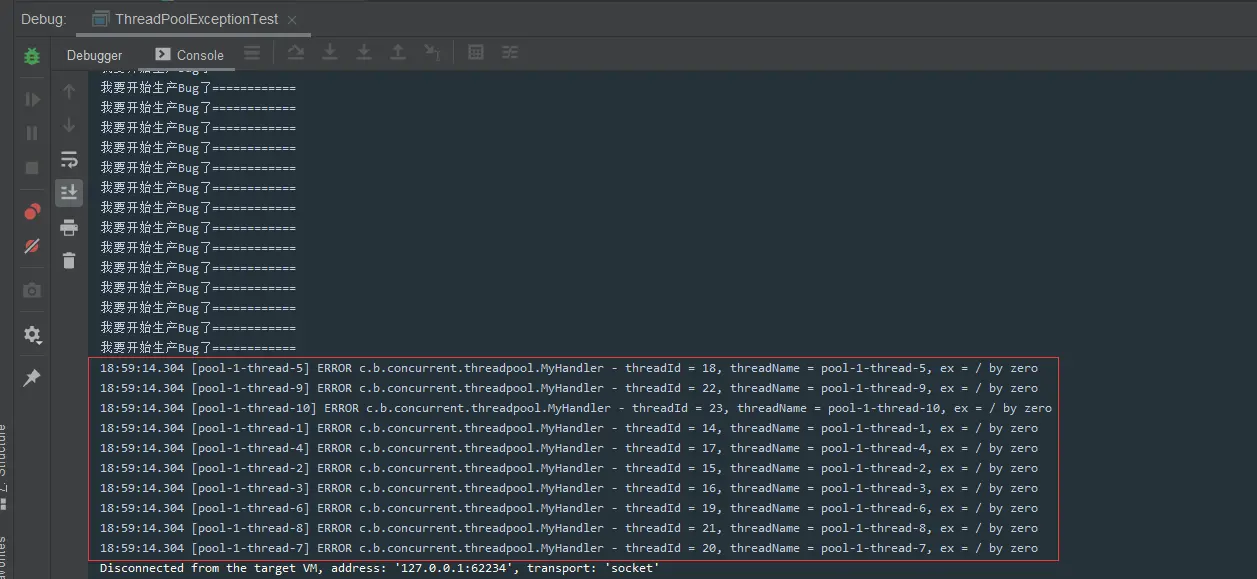Close the ThreadPoolExceptionTest tab
This screenshot has width=1257, height=579.
coord(291,20)
